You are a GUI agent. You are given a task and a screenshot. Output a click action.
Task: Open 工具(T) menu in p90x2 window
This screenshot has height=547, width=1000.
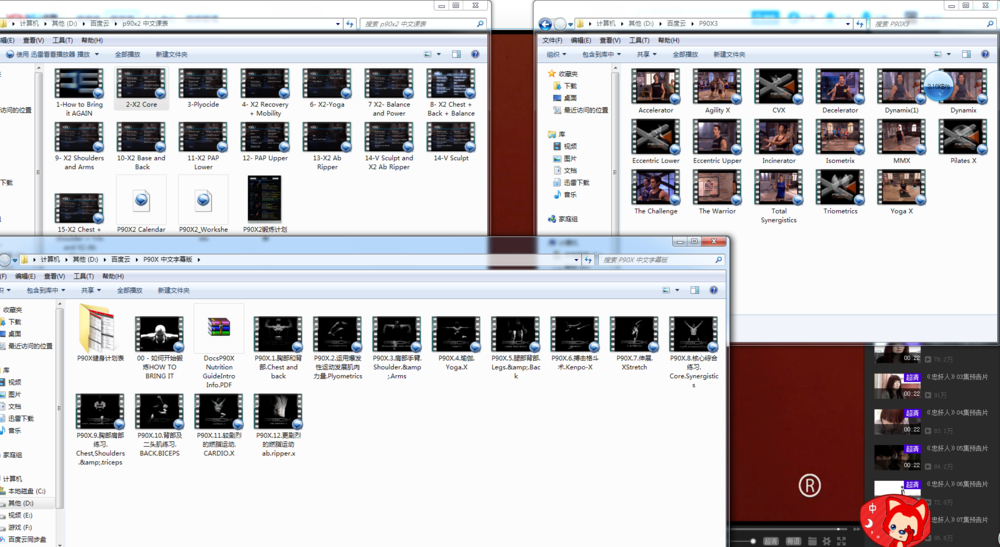[62, 40]
